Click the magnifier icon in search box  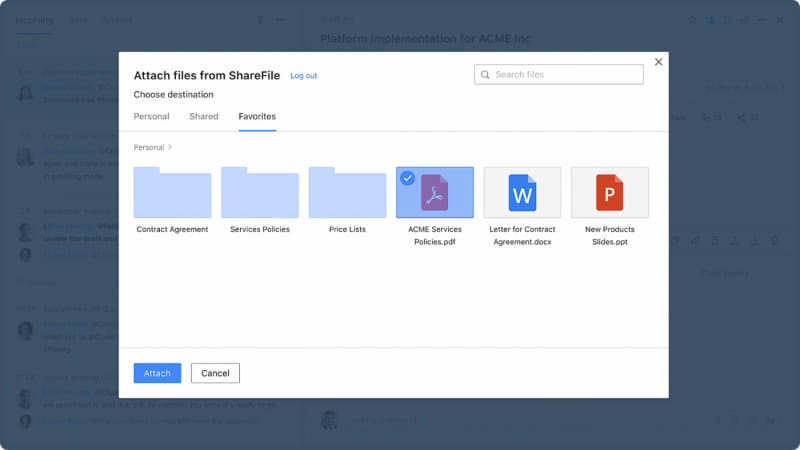click(x=485, y=75)
